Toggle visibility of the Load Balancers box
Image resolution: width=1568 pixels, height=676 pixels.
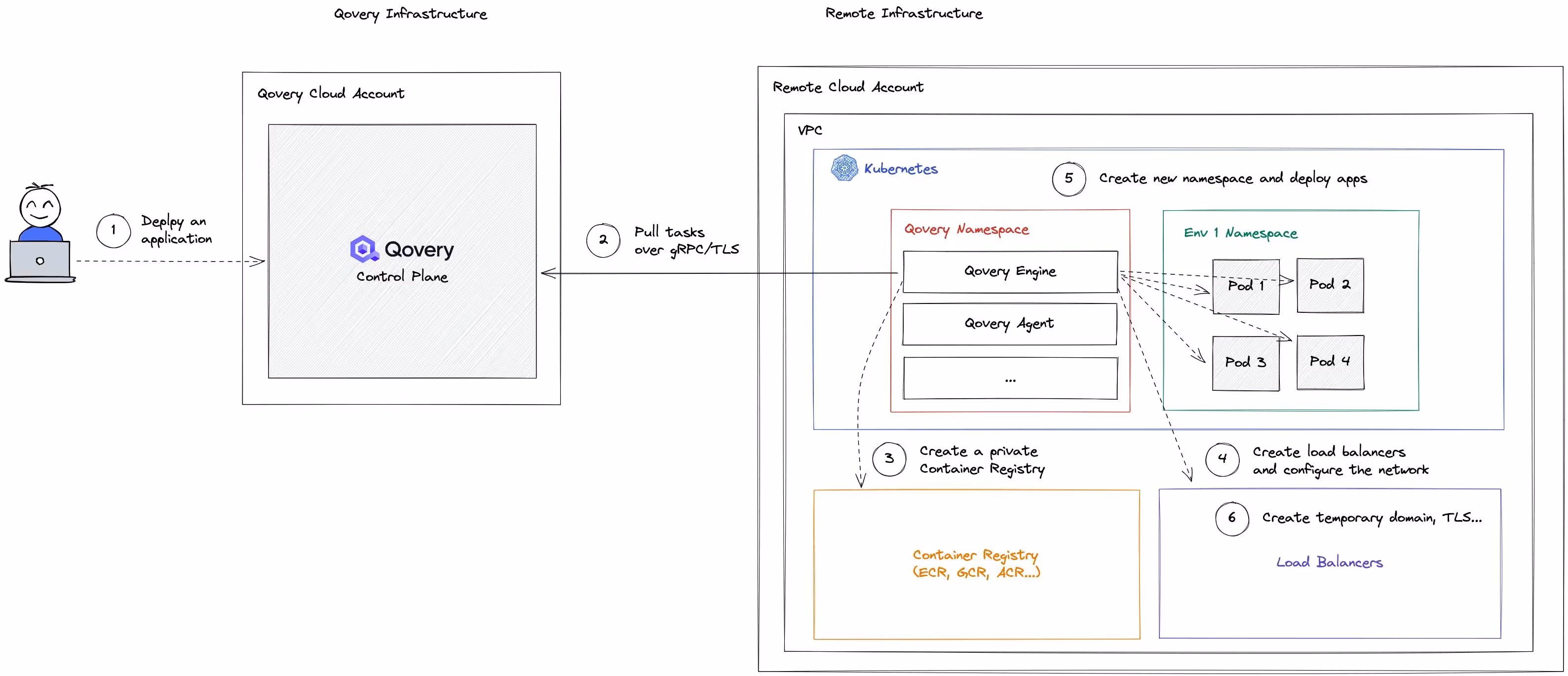[x=1331, y=562]
